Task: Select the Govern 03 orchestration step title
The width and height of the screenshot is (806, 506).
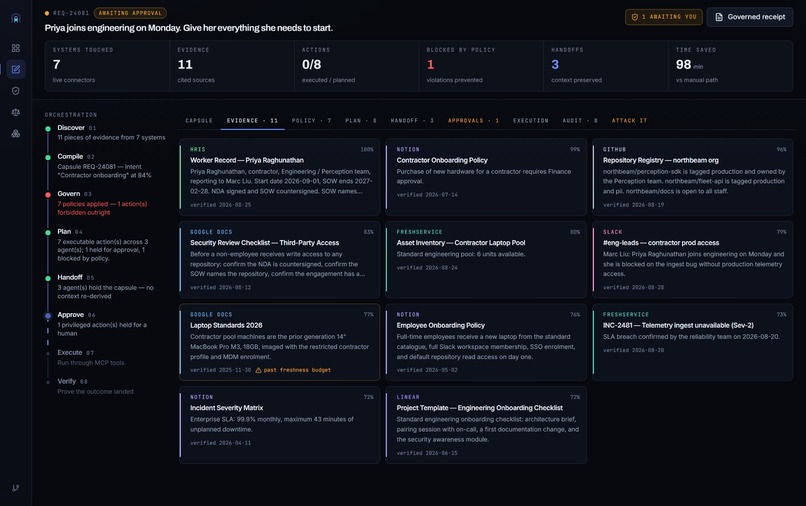Action: (75, 194)
